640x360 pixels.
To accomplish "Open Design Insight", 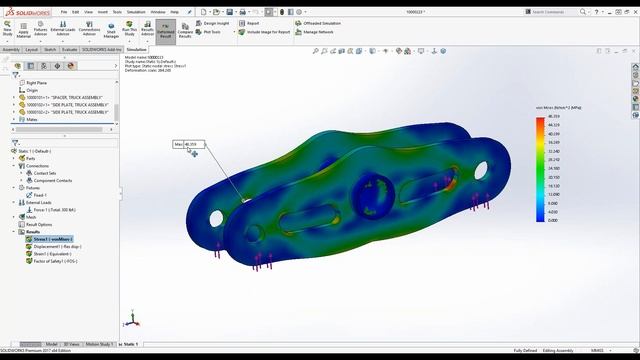I will [x=213, y=23].
